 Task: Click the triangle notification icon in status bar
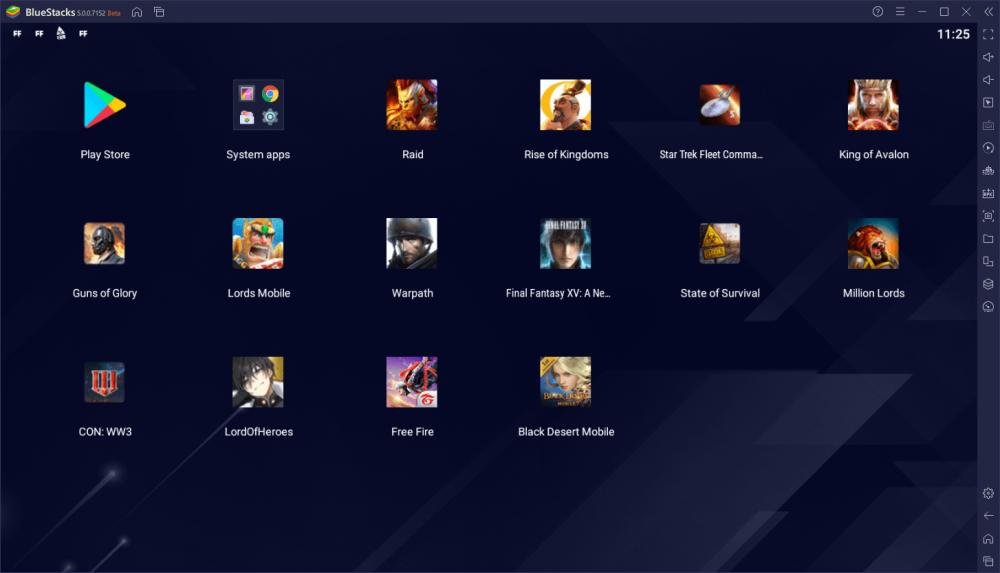tap(61, 33)
